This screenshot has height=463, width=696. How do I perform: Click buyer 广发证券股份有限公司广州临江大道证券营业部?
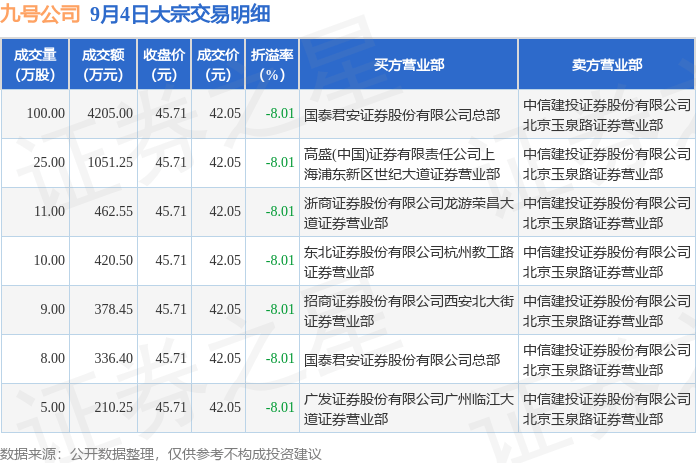pyautogui.click(x=409, y=409)
